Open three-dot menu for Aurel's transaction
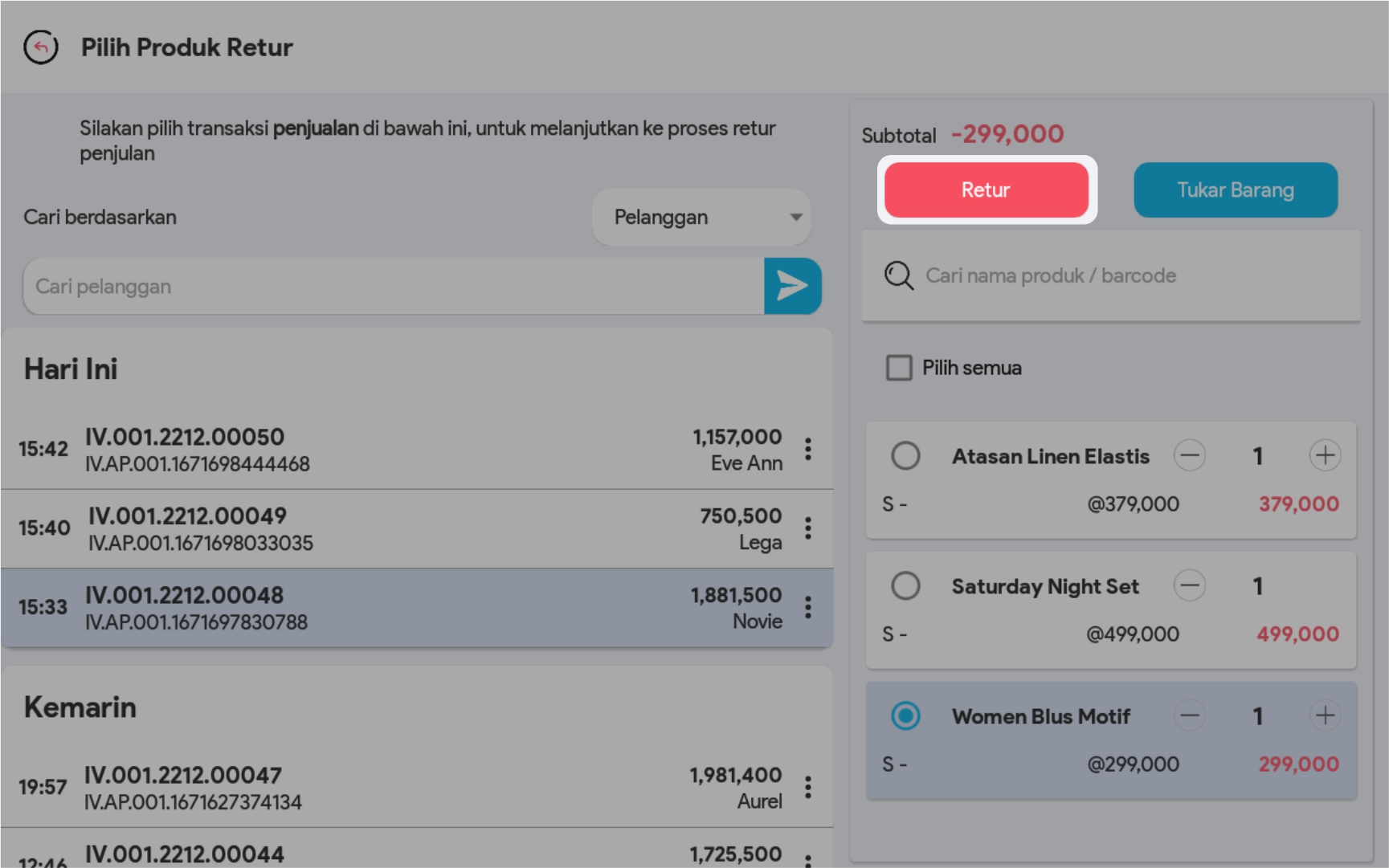Image resolution: width=1389 pixels, height=868 pixels. point(808,788)
